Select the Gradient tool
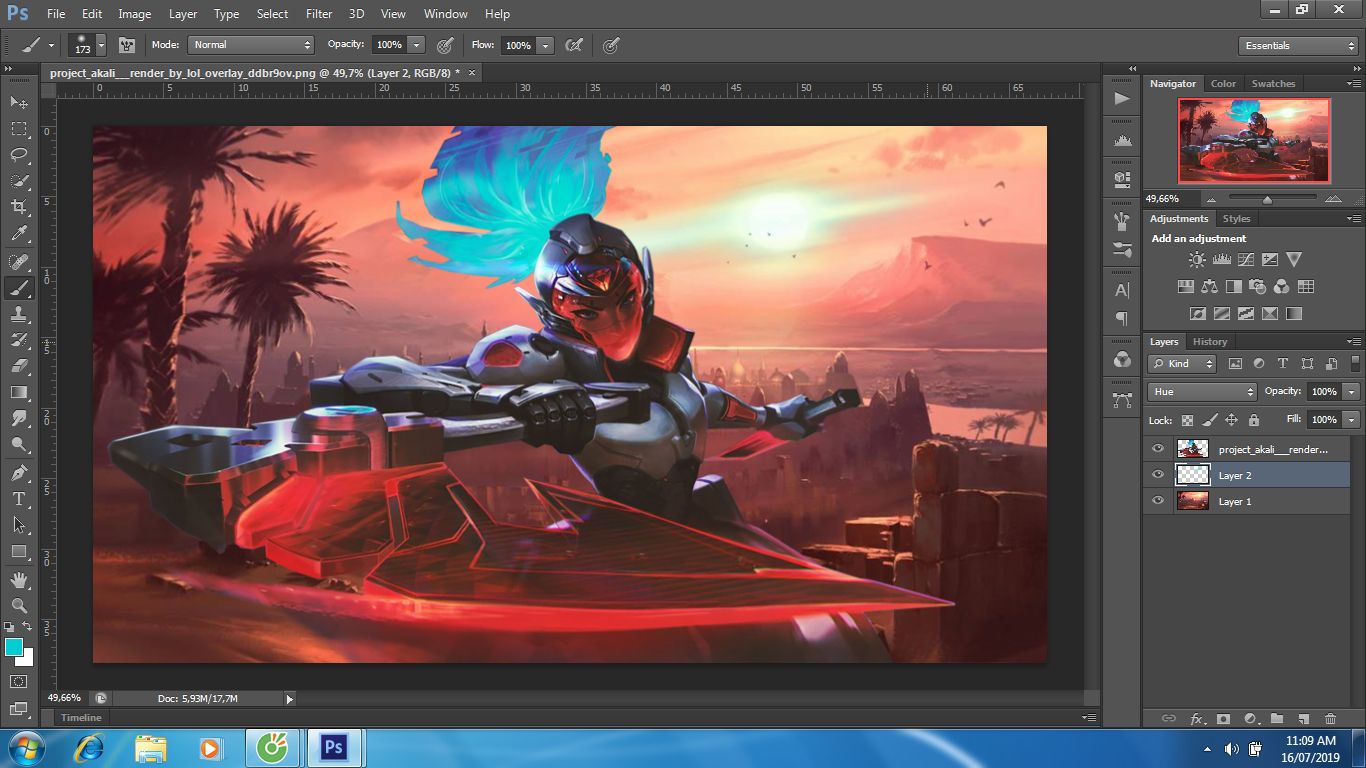 pos(19,392)
